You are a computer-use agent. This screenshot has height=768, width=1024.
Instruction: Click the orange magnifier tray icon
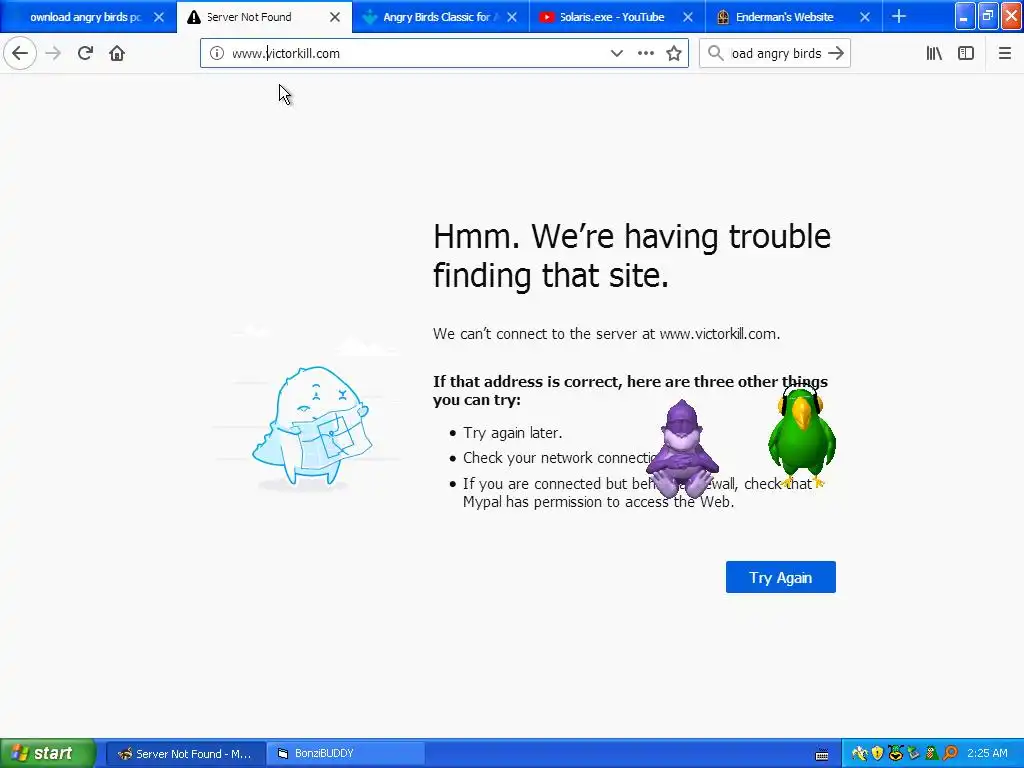[950, 754]
